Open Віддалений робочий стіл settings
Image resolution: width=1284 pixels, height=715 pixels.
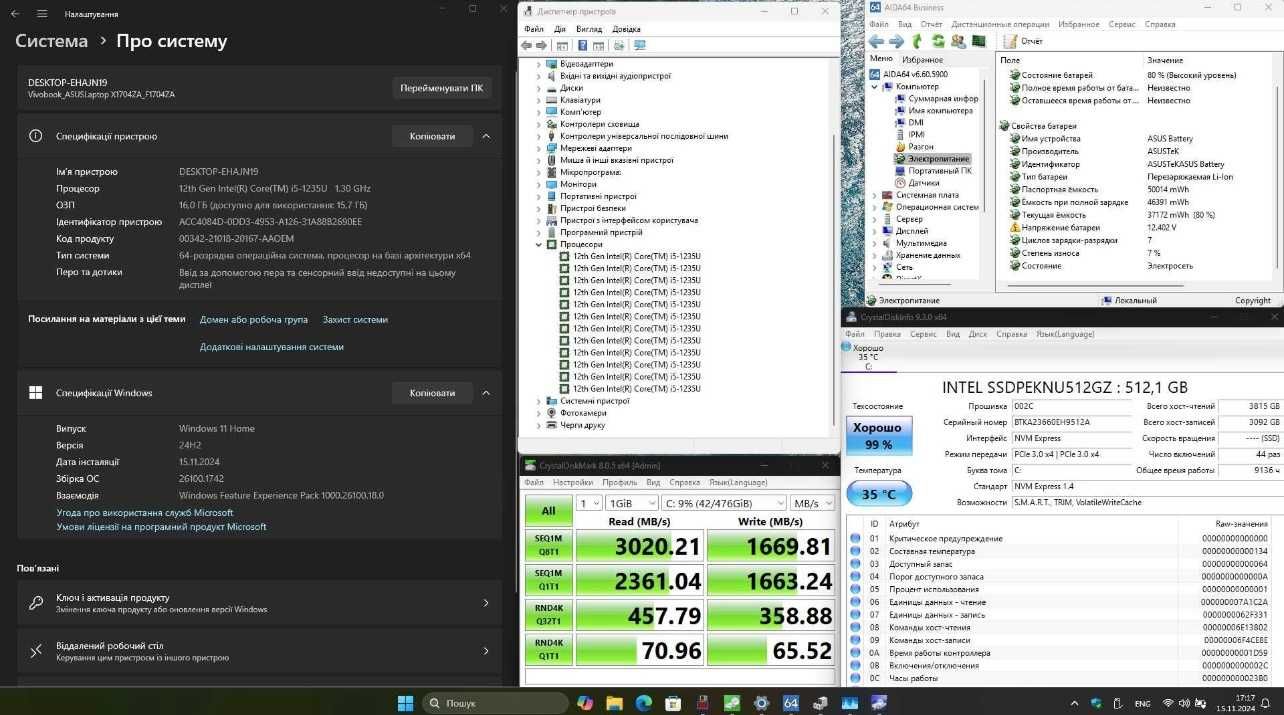pos(260,651)
